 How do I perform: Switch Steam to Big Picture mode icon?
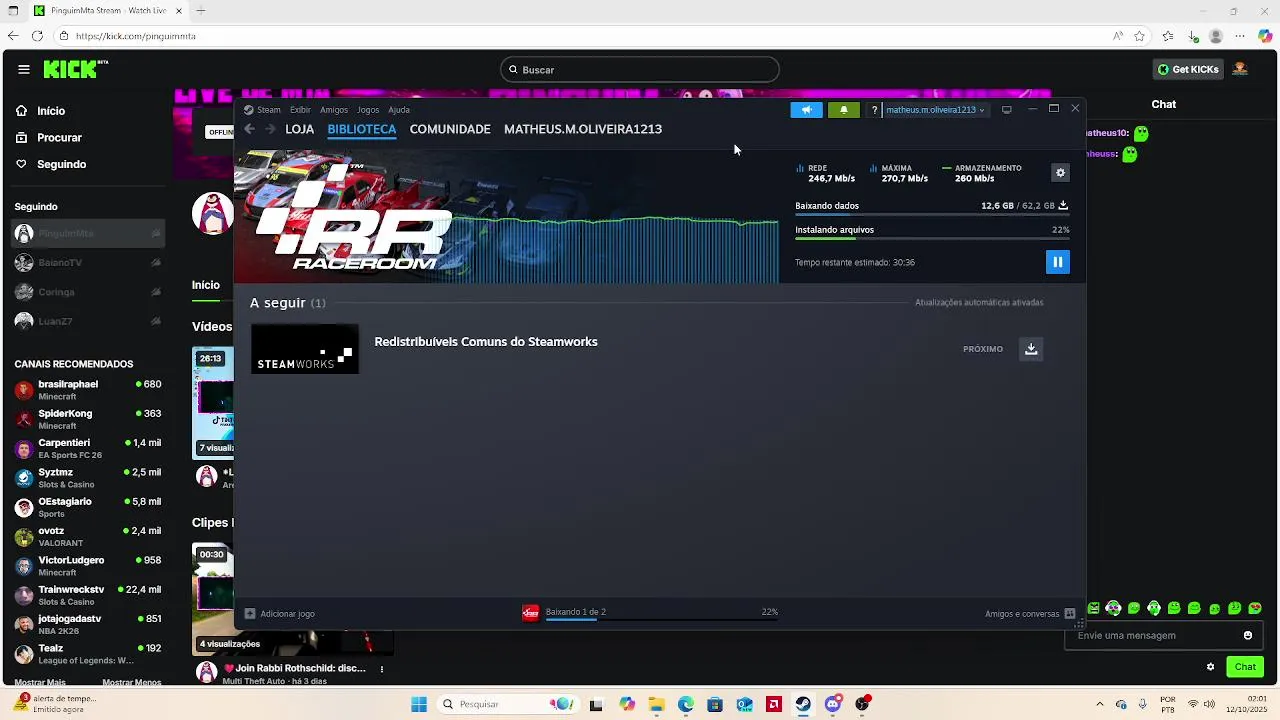1007,110
